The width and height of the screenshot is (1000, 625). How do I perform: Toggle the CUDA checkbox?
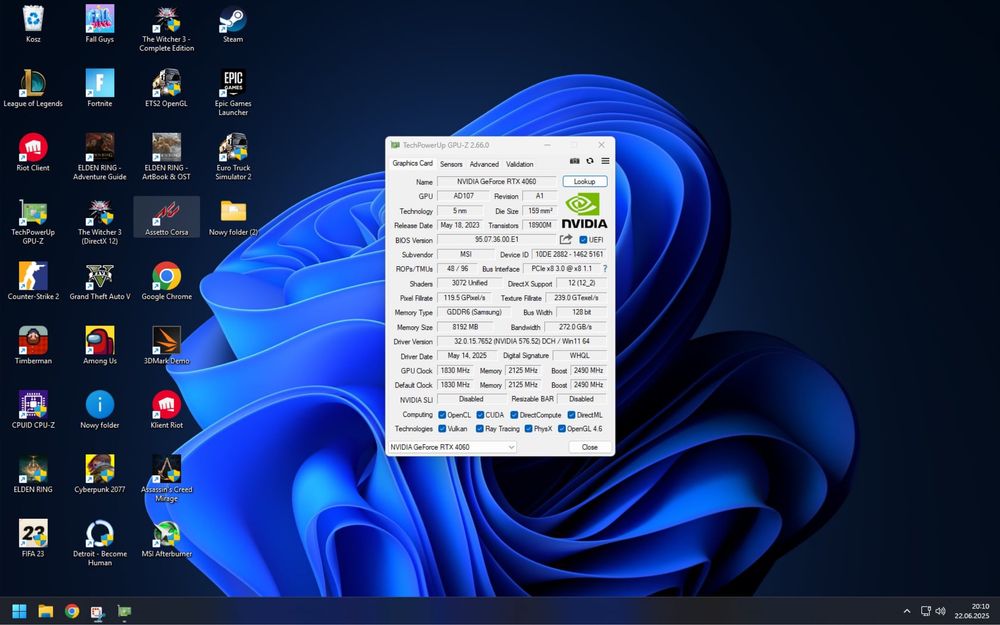[x=480, y=415]
